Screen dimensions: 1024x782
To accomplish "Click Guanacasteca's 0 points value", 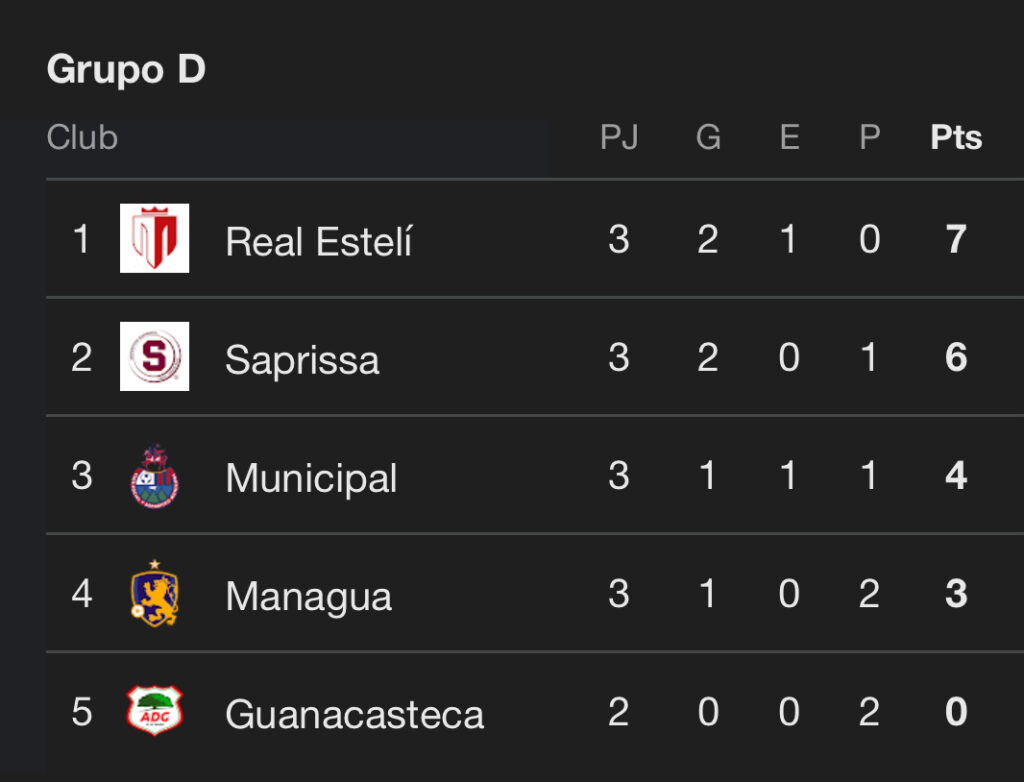I will [x=956, y=713].
